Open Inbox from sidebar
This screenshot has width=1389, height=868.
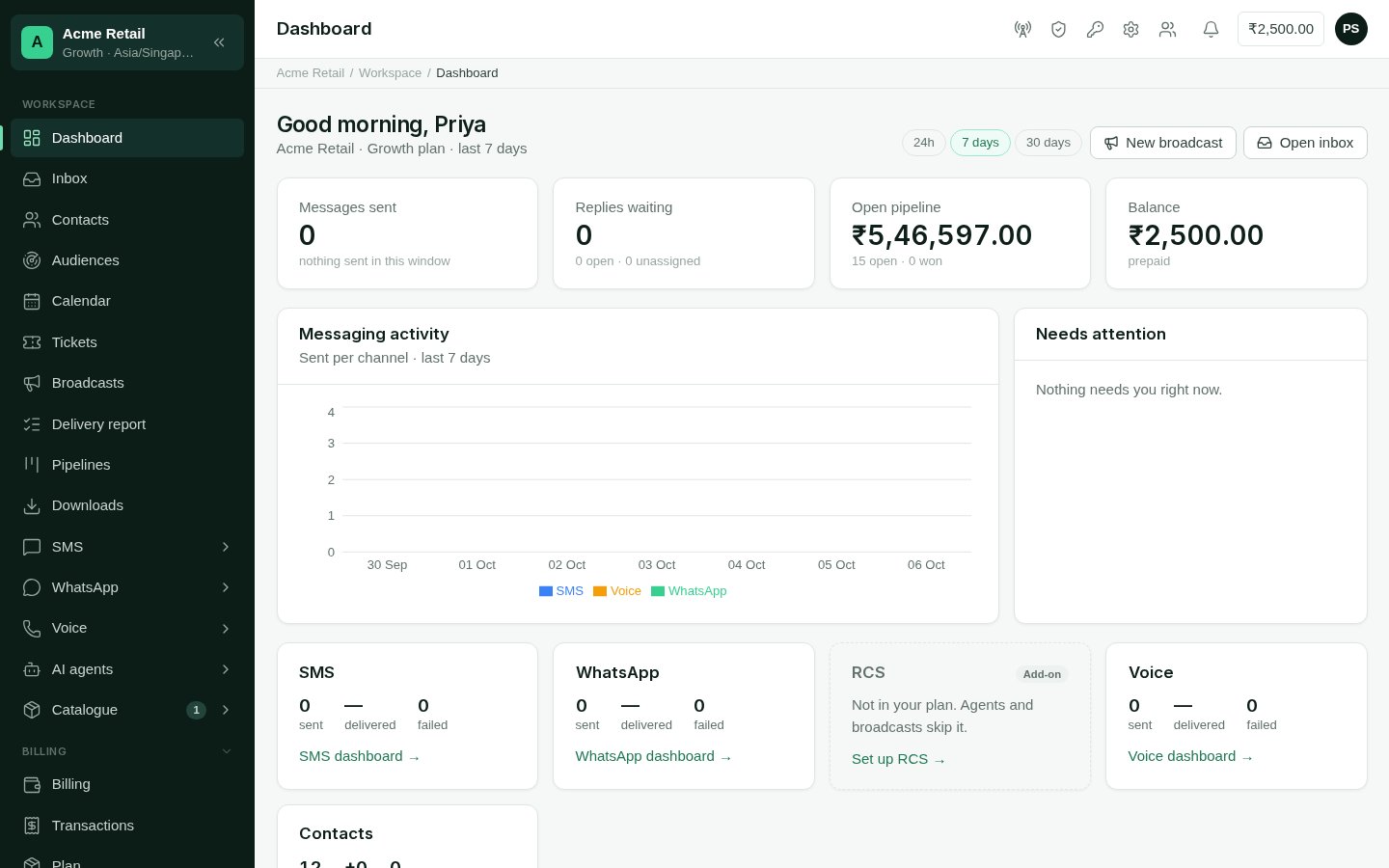click(x=127, y=178)
